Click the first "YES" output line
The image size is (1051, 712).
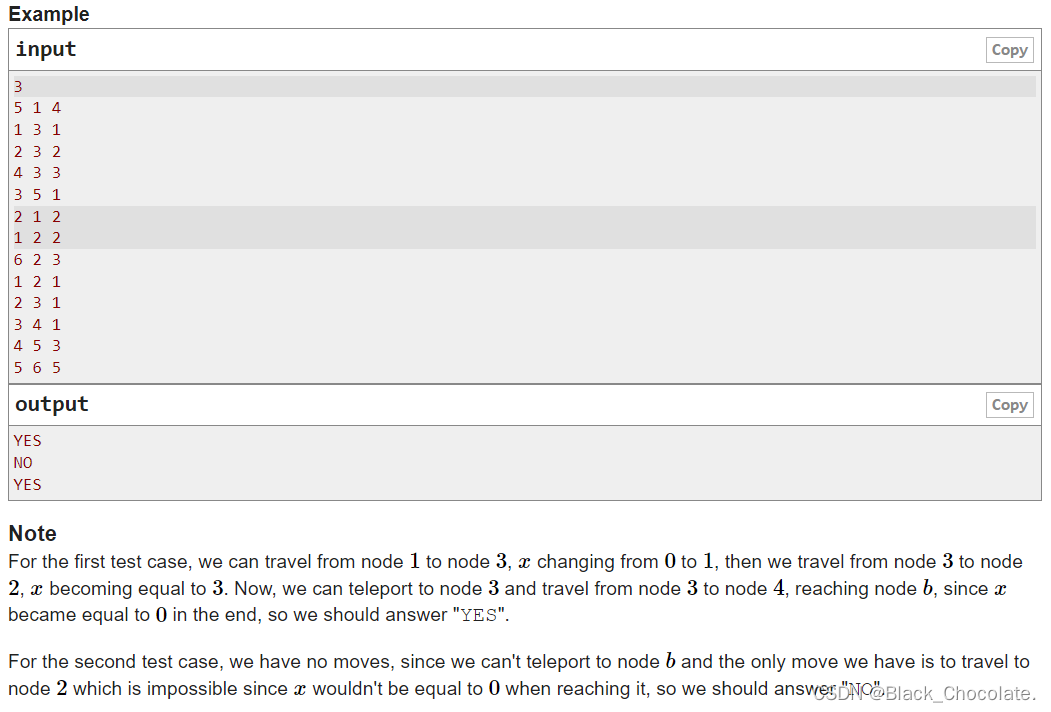click(28, 441)
